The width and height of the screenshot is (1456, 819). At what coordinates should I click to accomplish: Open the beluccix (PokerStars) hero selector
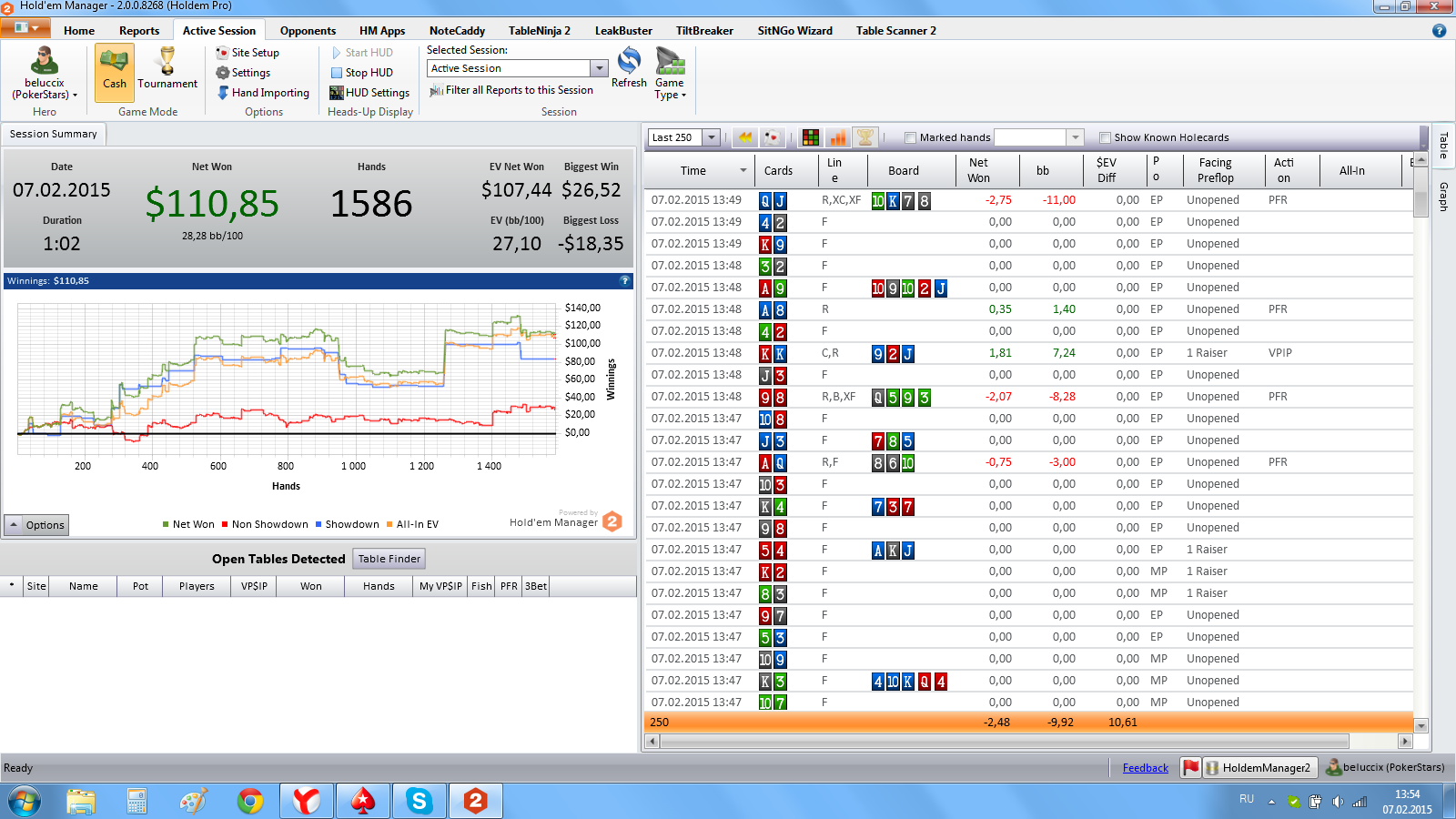[44, 75]
